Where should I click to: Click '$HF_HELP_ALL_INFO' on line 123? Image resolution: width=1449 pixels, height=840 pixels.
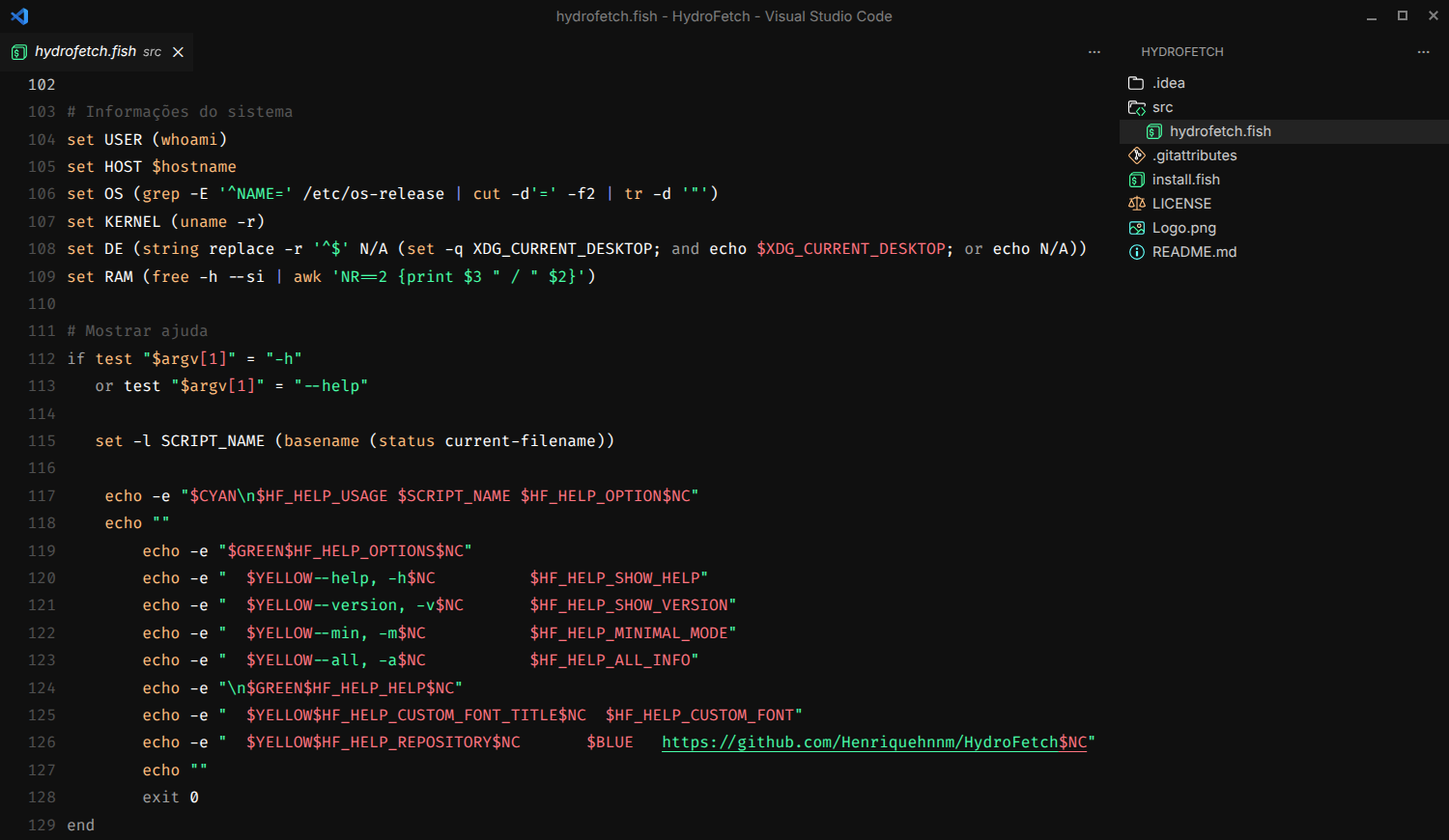click(611, 660)
